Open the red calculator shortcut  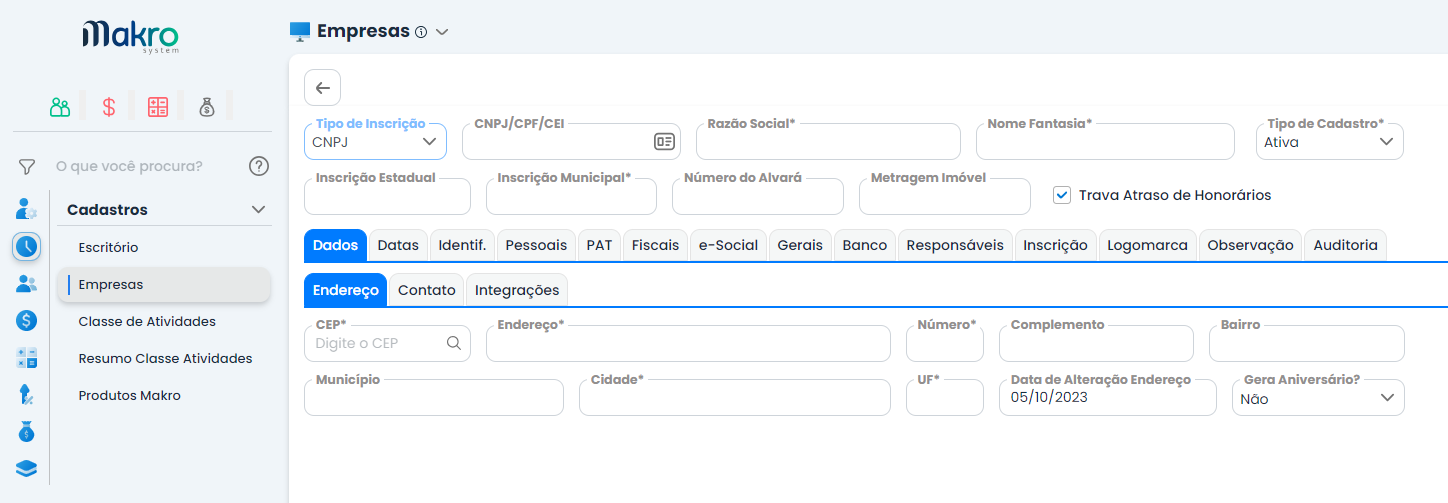pyautogui.click(x=158, y=107)
